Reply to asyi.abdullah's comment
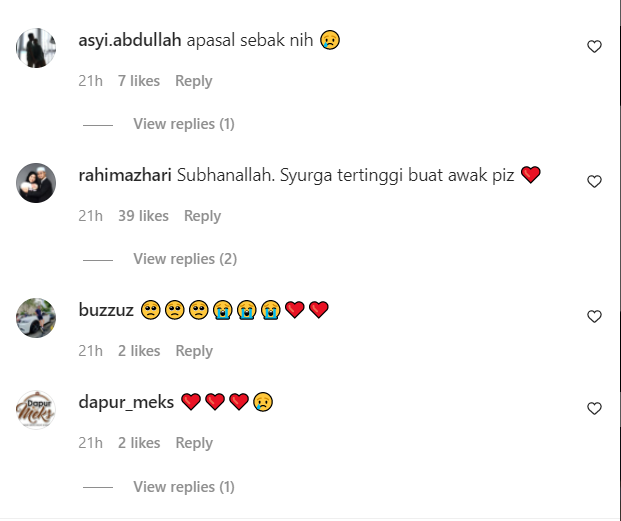 click(x=194, y=81)
